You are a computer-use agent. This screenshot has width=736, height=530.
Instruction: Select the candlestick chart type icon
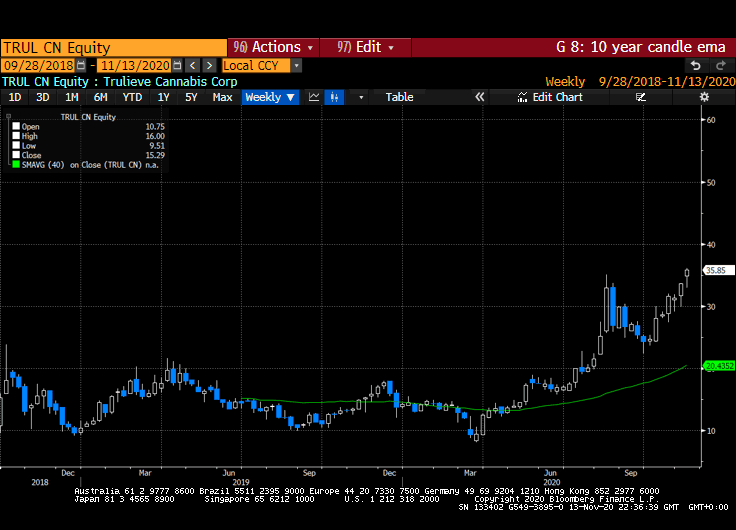click(335, 97)
